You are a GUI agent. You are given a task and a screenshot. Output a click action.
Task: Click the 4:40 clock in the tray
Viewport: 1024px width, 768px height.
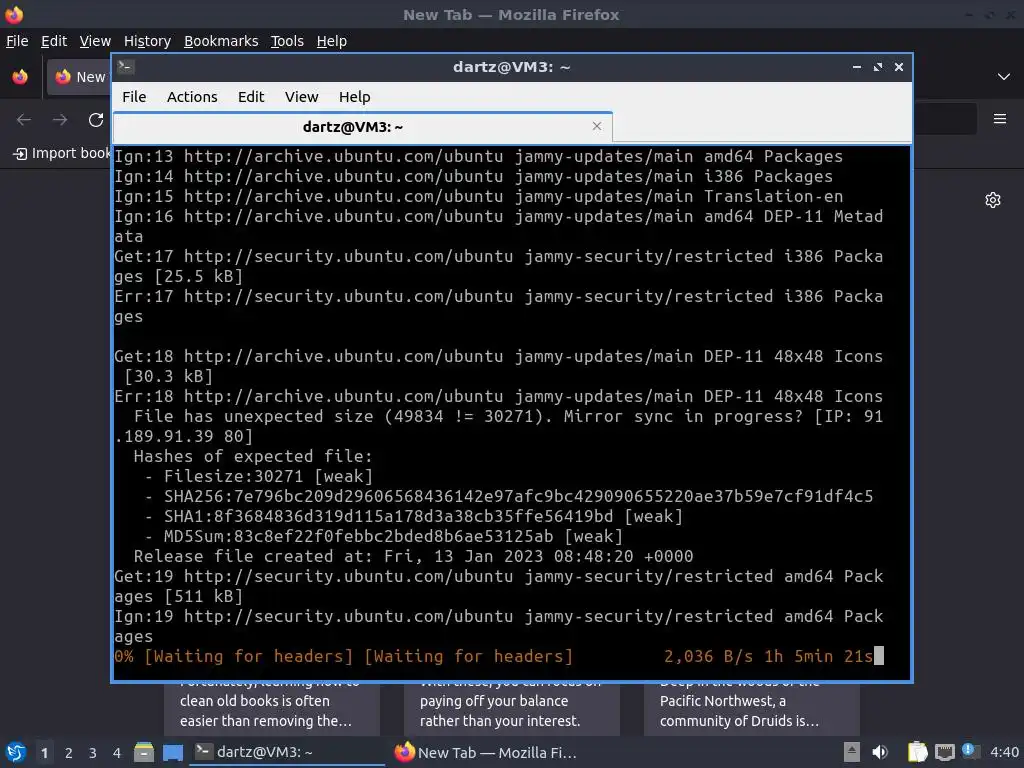pos(1004,752)
